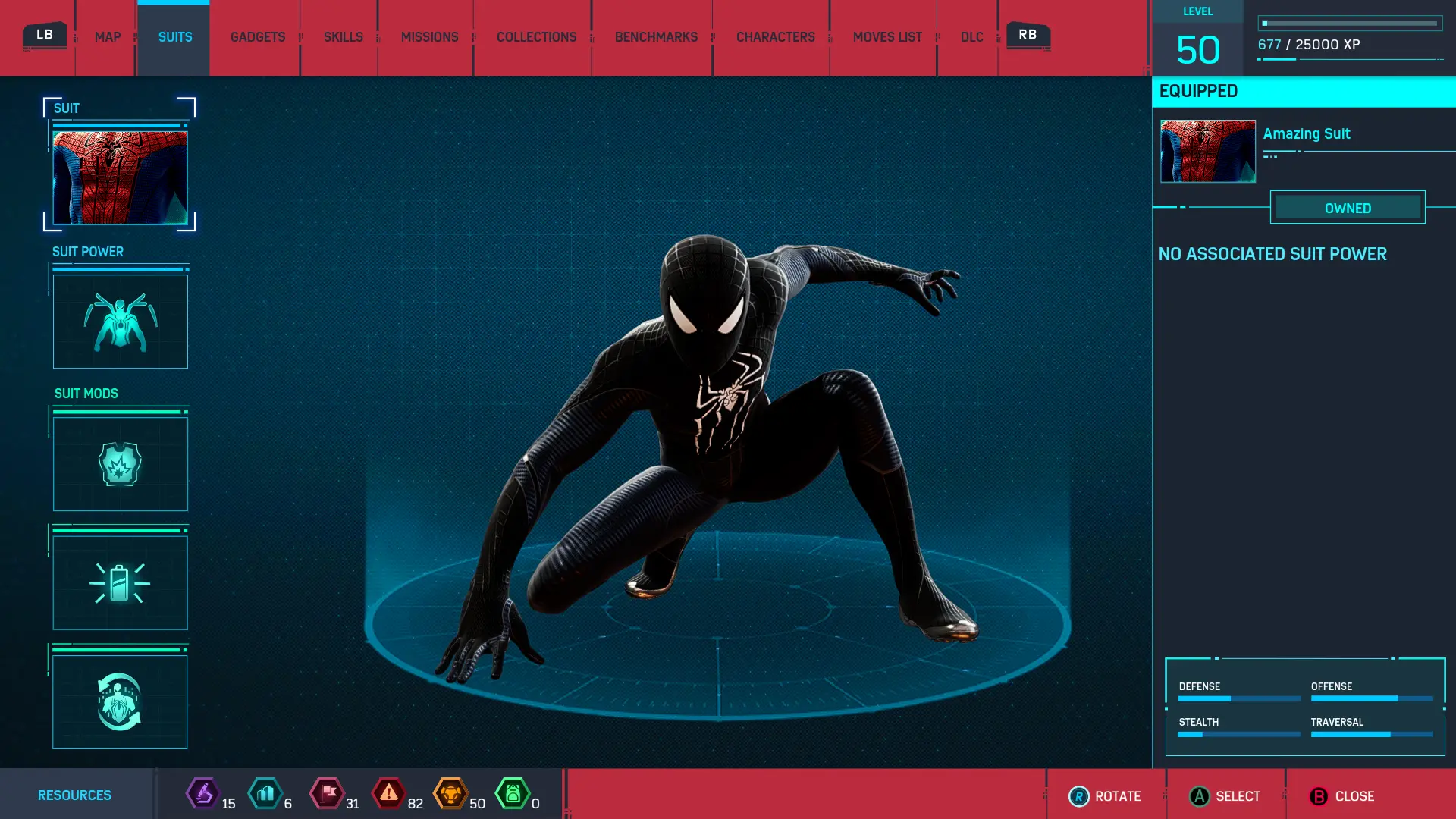The height and width of the screenshot is (819, 1456).
Task: Open the Collections tab
Action: [536, 37]
